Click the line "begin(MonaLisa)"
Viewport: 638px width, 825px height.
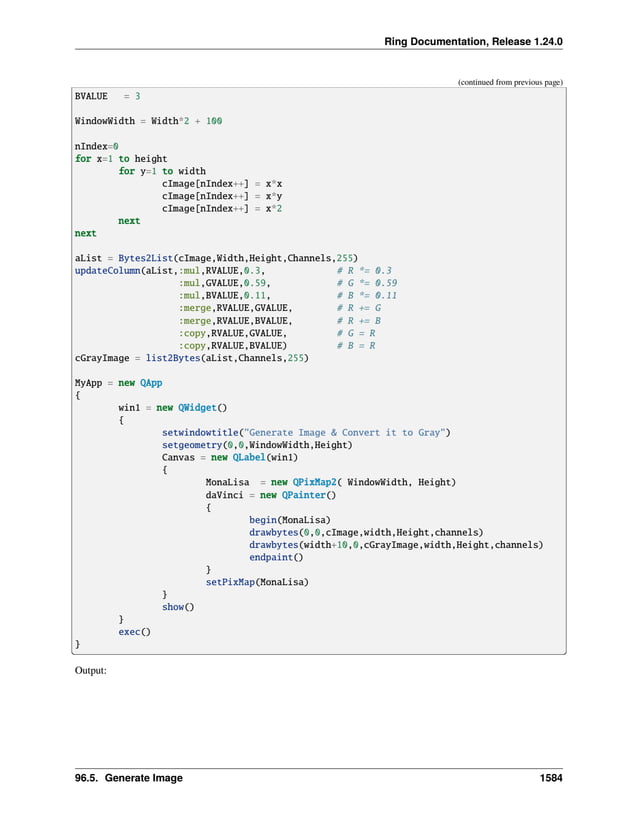(x=290, y=520)
